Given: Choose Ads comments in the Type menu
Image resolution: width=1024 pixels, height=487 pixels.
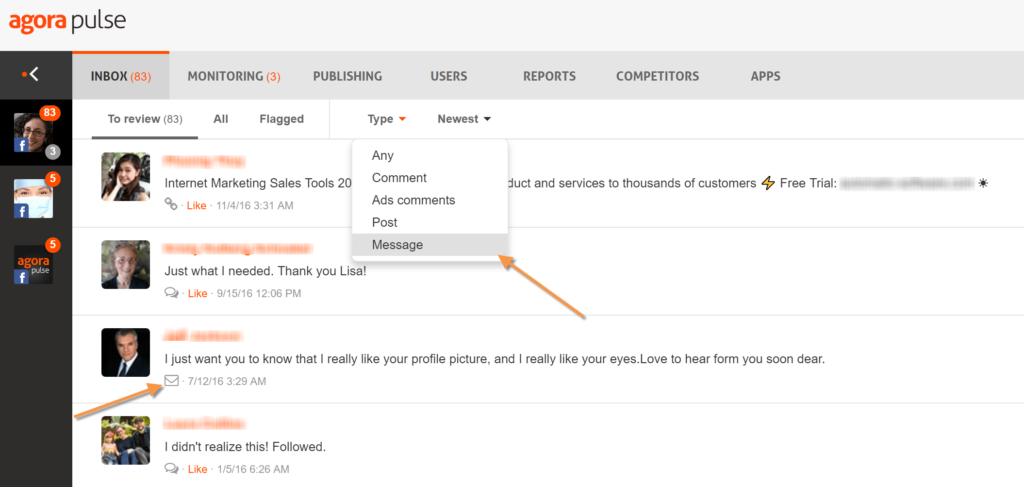Looking at the screenshot, I should 430,200.
